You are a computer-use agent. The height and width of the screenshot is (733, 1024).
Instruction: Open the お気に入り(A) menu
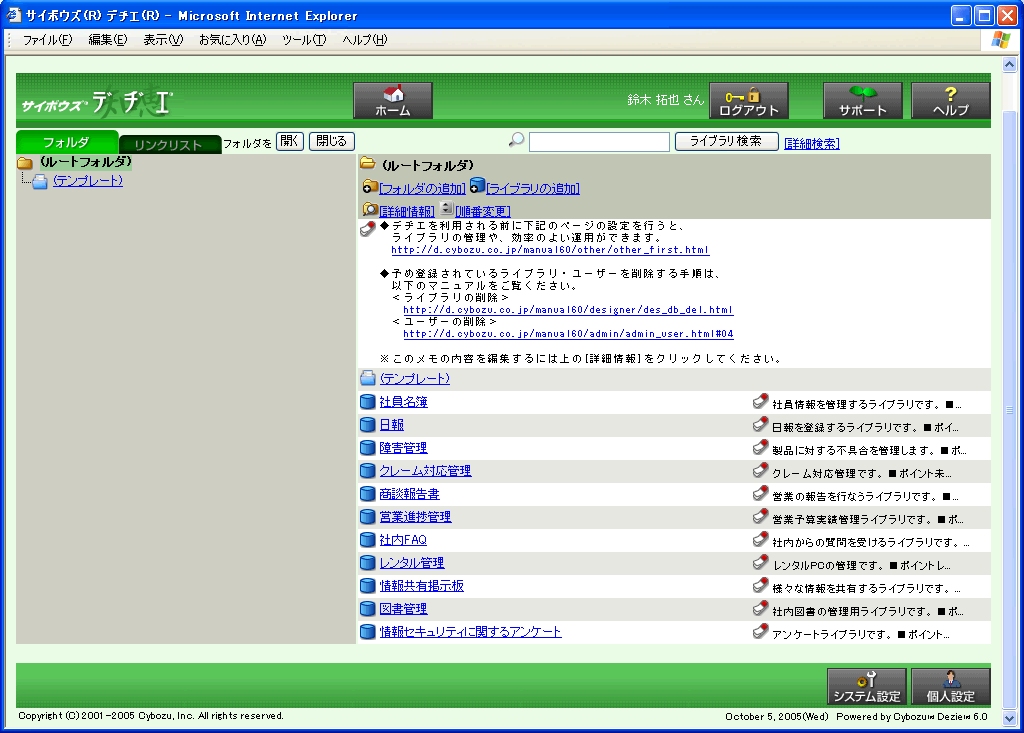tap(233, 40)
